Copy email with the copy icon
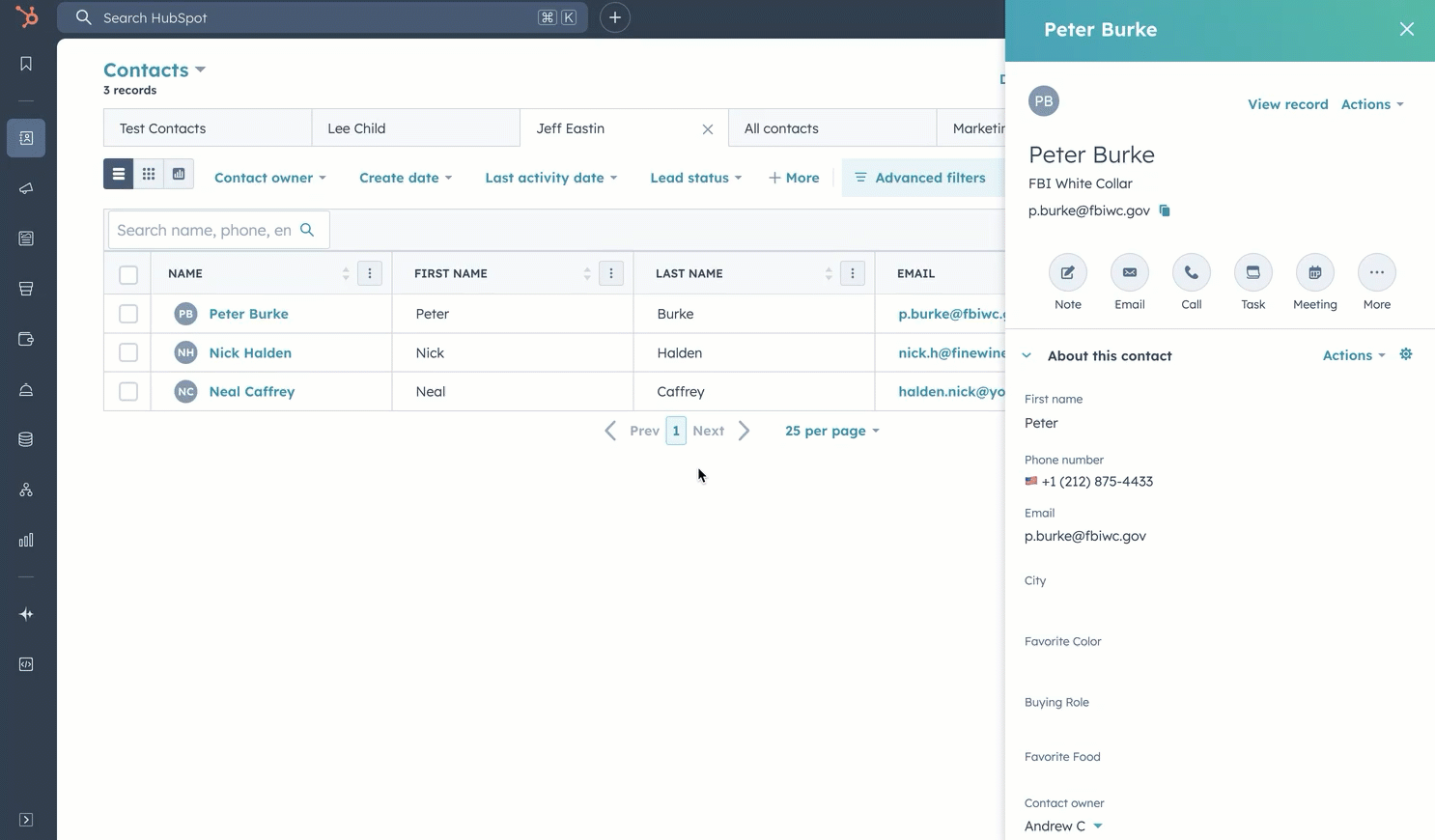The image size is (1435, 840). [x=1165, y=210]
